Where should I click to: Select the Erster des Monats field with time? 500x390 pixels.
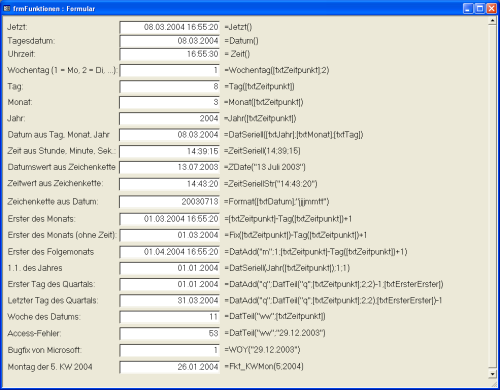169,219
